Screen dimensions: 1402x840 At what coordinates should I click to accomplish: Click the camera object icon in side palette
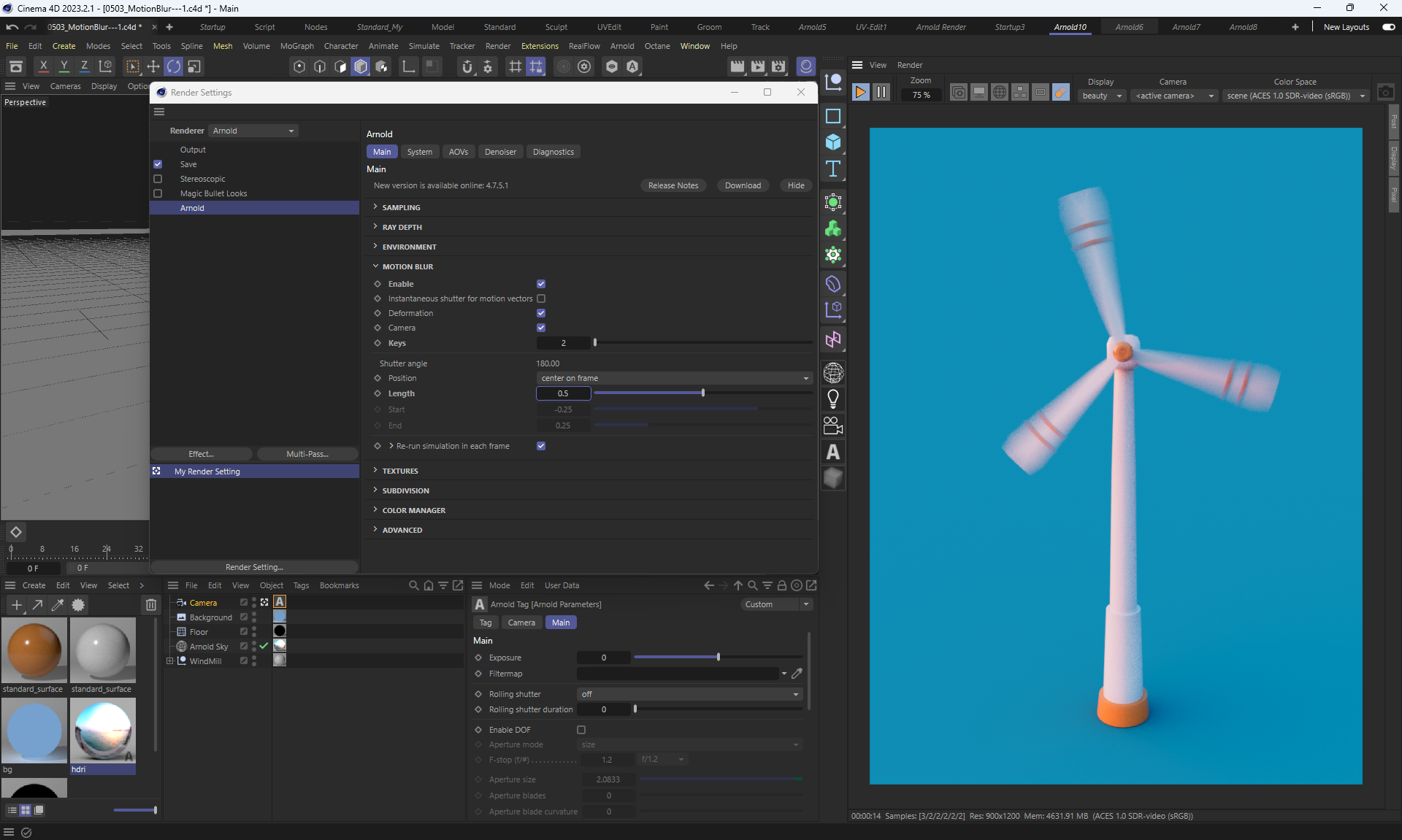tap(832, 425)
